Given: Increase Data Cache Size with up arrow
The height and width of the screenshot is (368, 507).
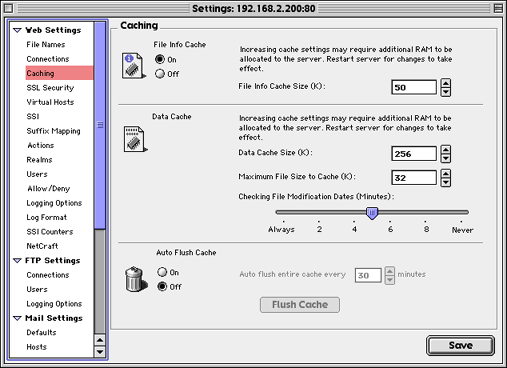Looking at the screenshot, I should (x=446, y=149).
